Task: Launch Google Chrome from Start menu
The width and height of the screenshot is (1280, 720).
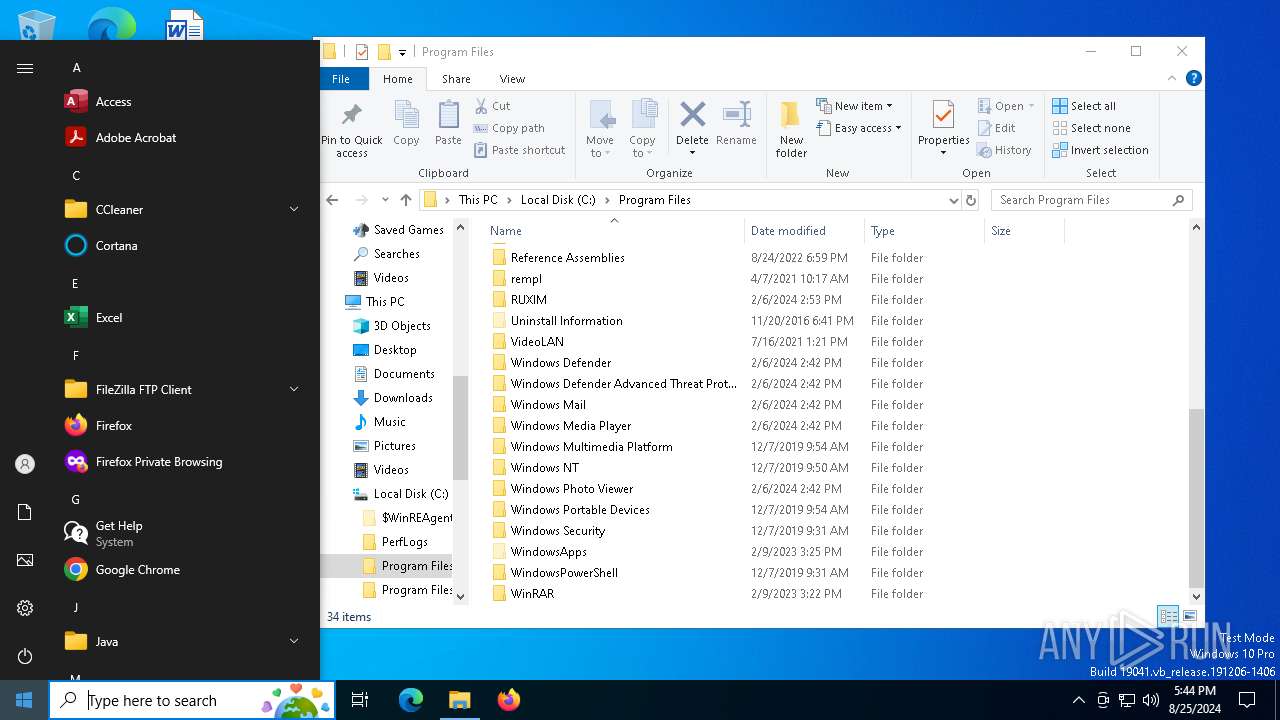Action: tap(184, 570)
